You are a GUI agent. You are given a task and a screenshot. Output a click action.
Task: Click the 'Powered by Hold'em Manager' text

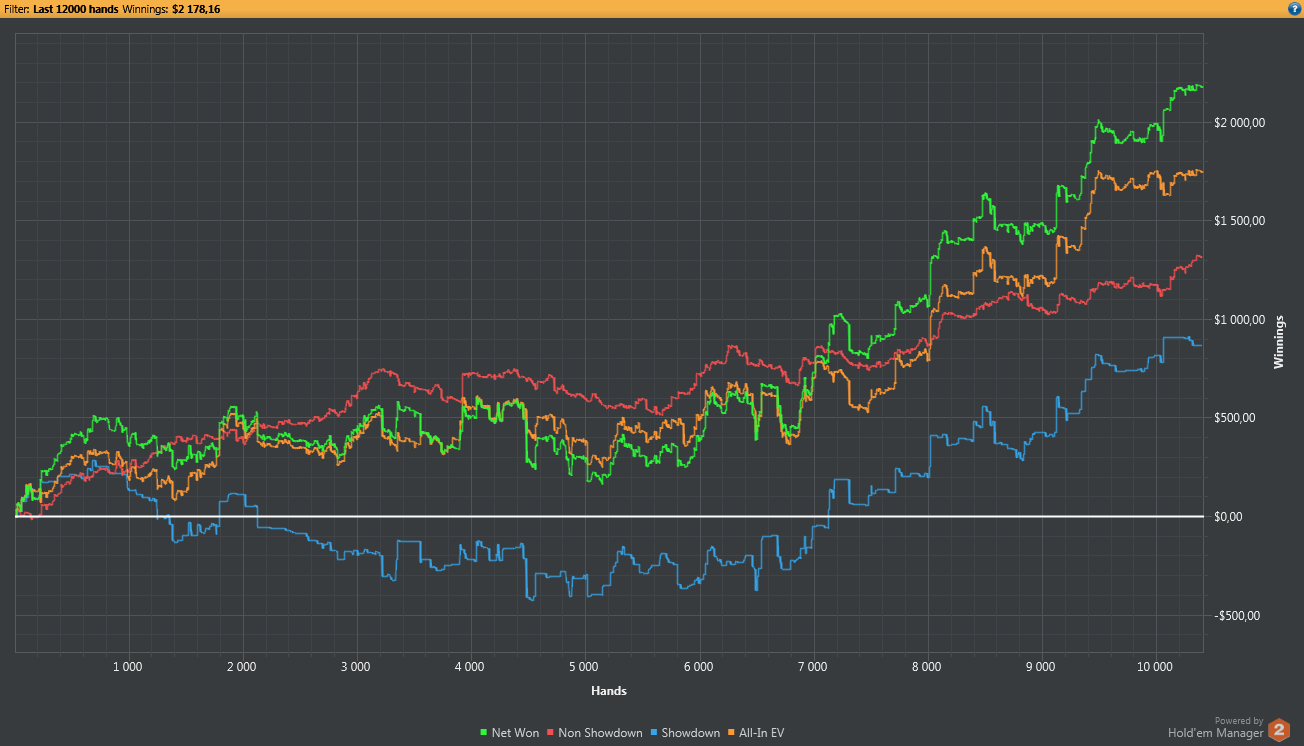1215,727
